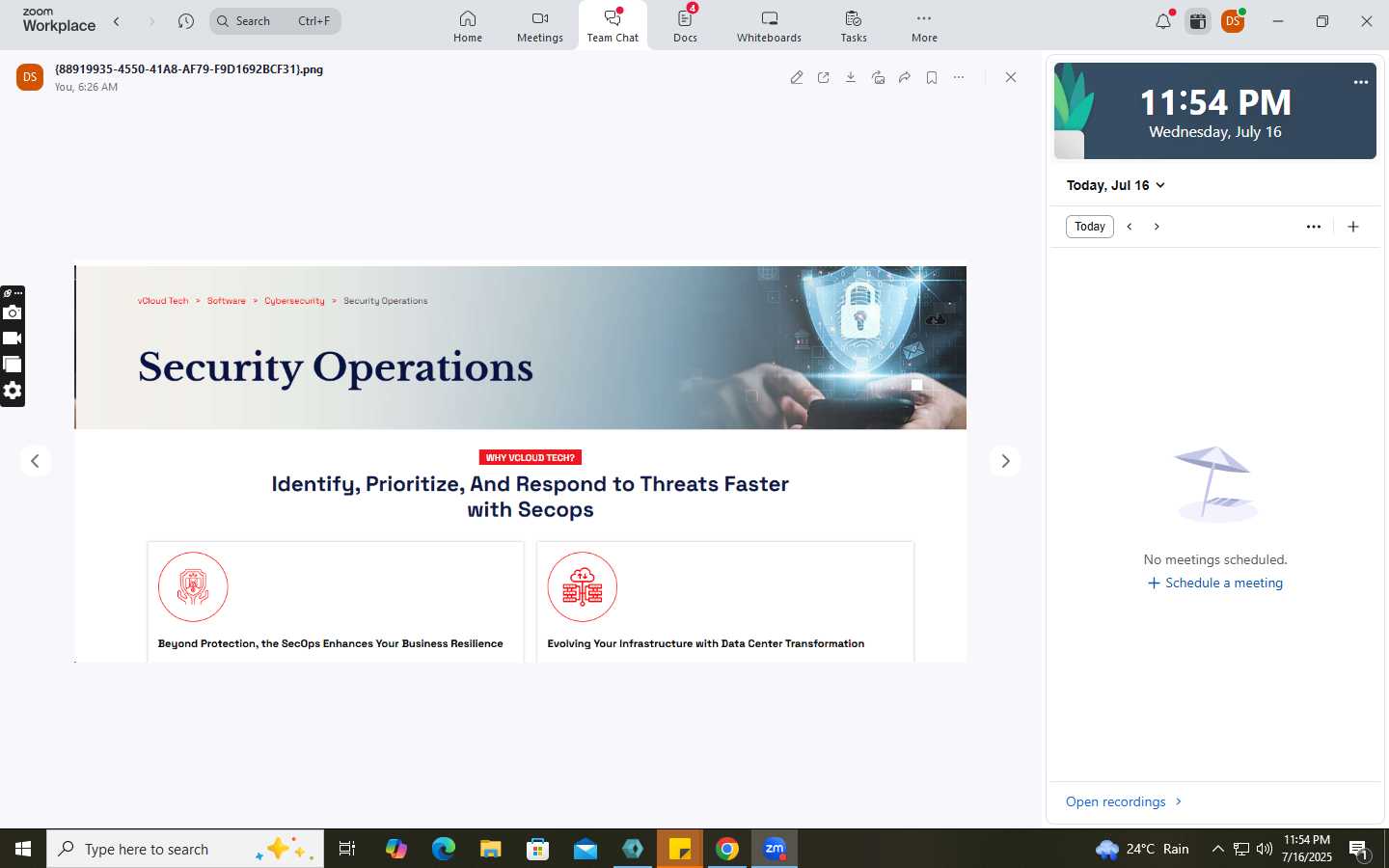
Task: Click the gallery icon on left tool strip
Action: 13,365
